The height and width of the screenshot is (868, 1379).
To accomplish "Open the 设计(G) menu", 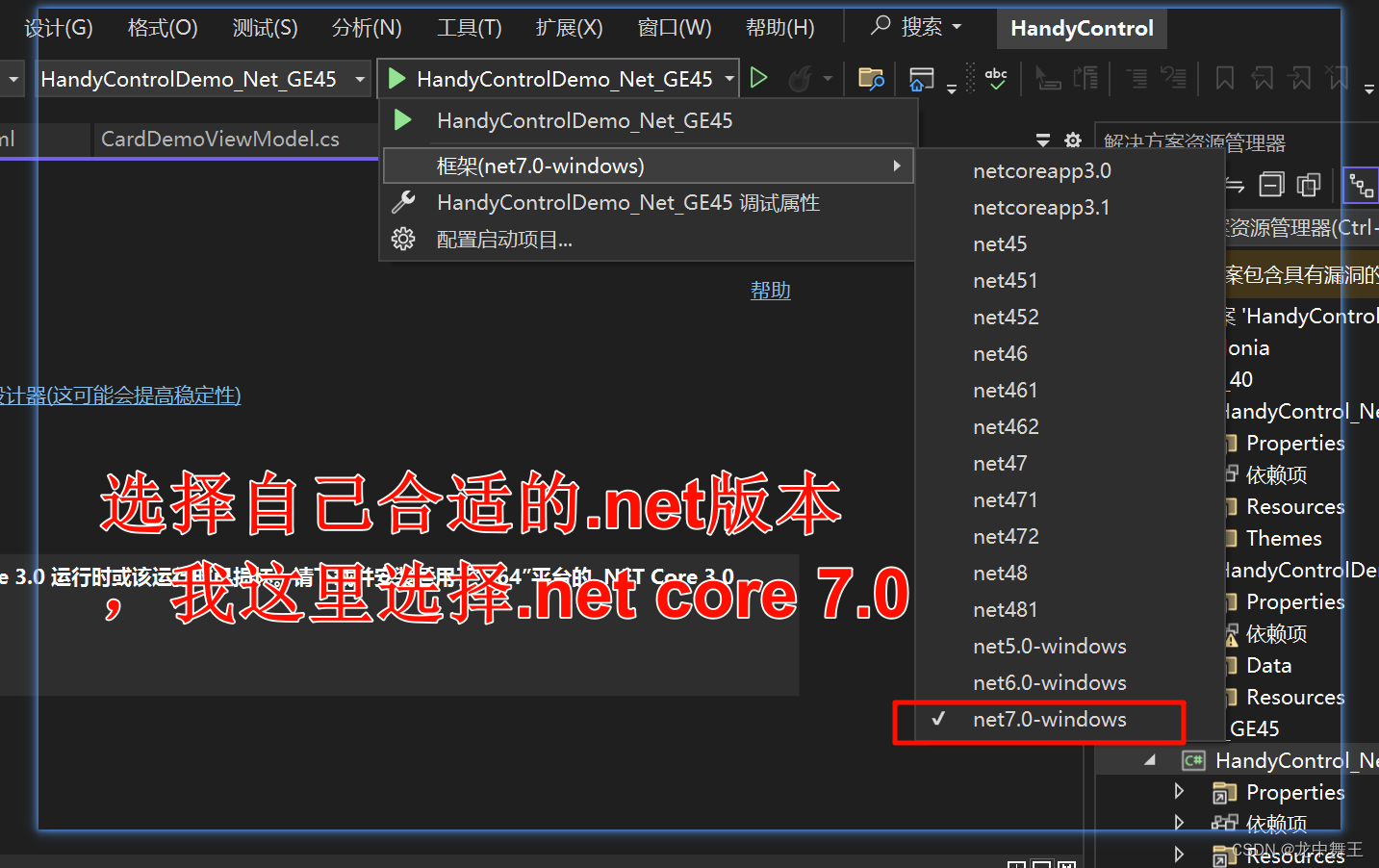I will pos(59,28).
